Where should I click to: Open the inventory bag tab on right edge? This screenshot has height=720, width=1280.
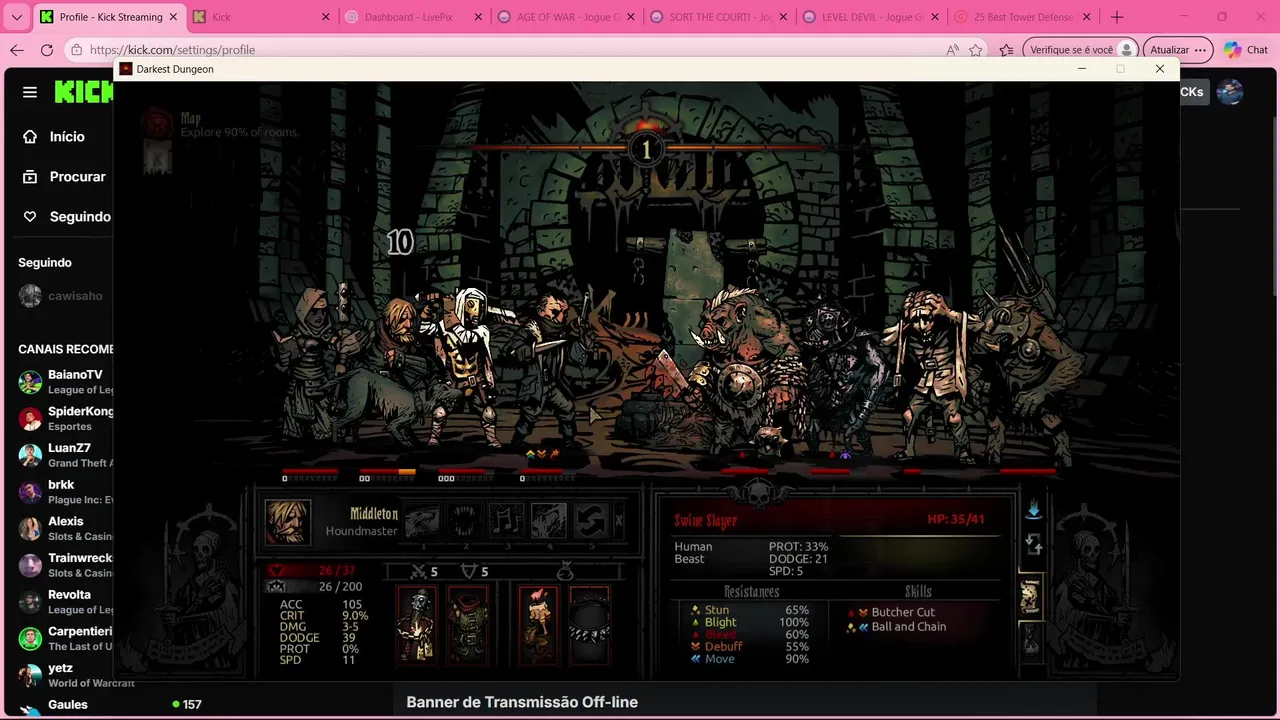click(x=1030, y=642)
